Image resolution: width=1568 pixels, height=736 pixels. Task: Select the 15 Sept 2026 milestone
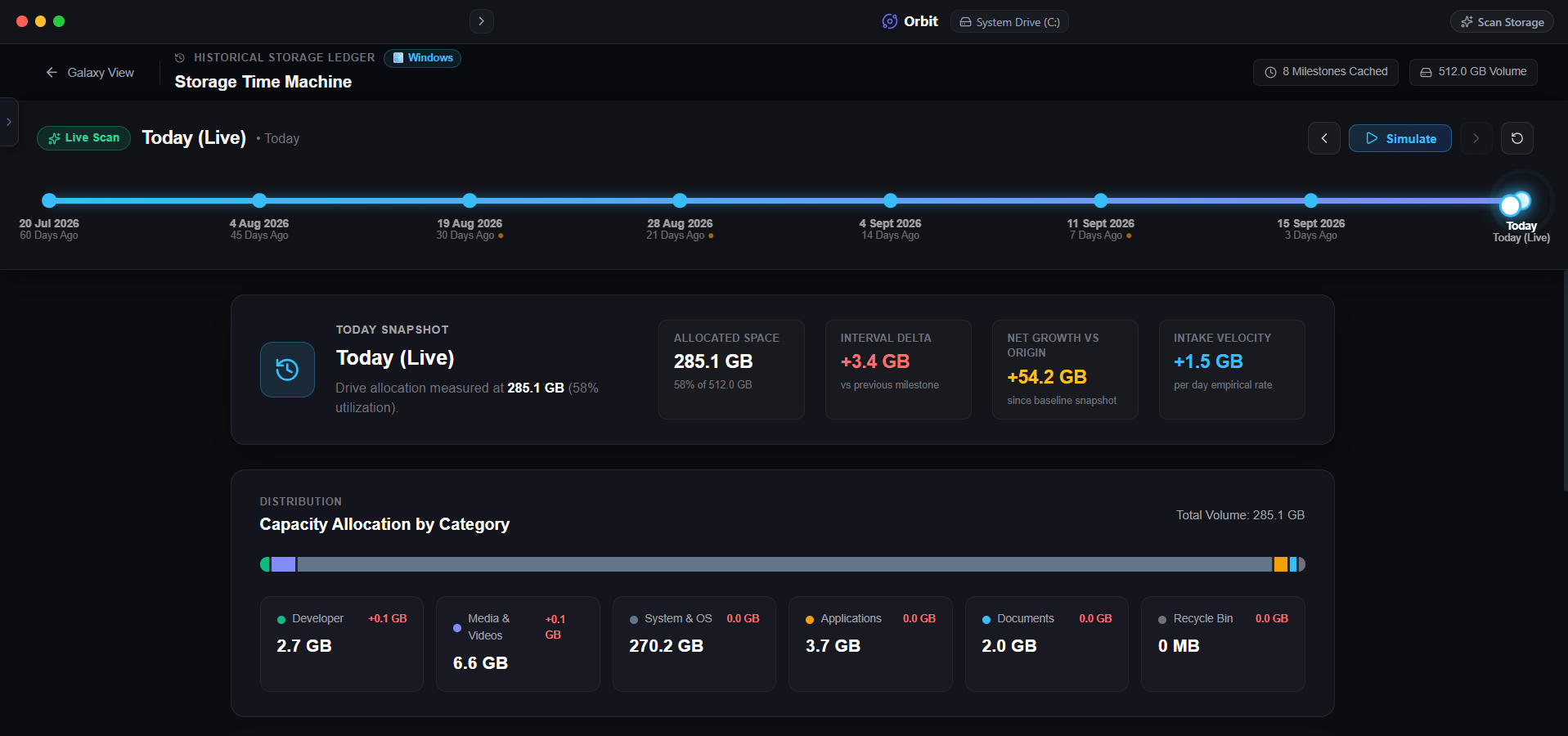[x=1311, y=200]
